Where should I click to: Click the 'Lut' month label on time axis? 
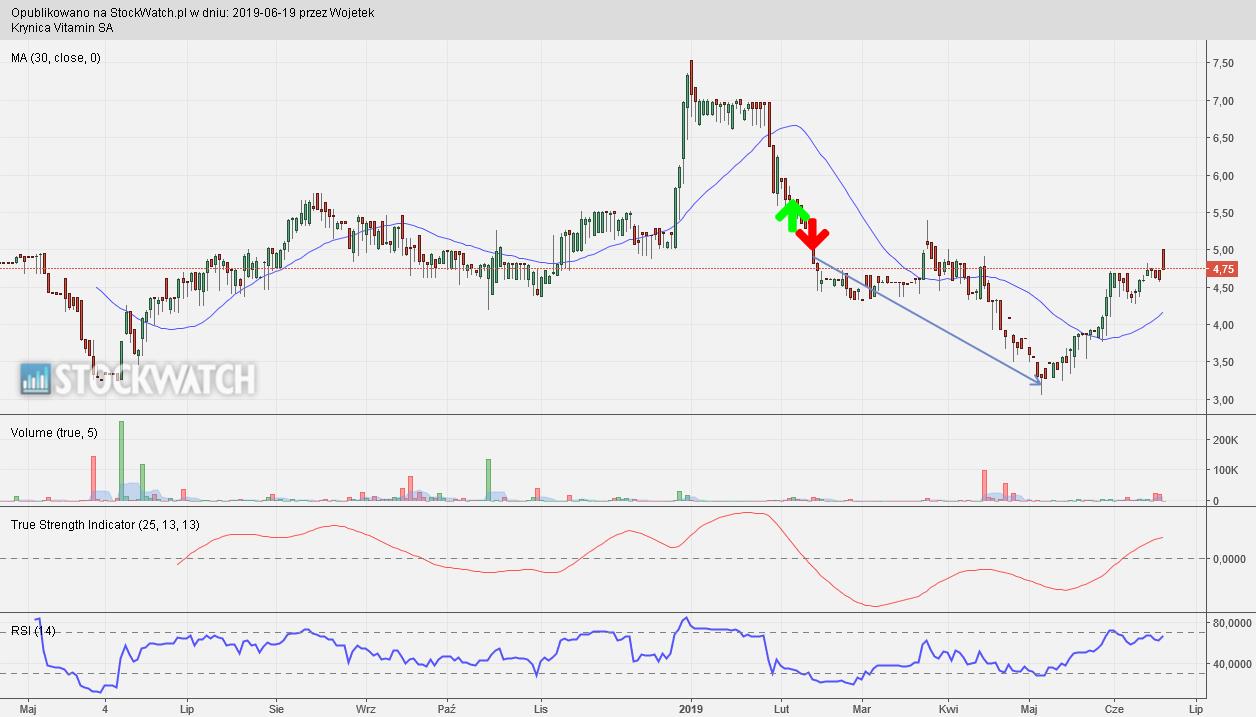782,707
